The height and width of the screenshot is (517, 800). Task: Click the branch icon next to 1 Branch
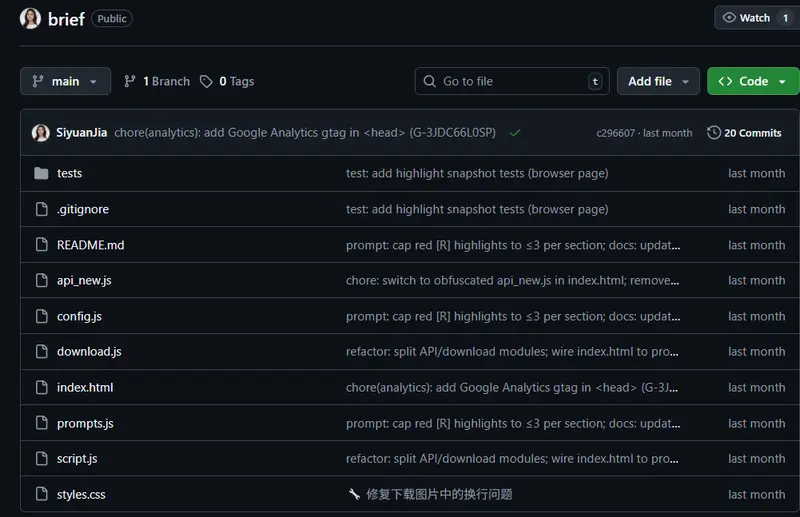tap(130, 81)
